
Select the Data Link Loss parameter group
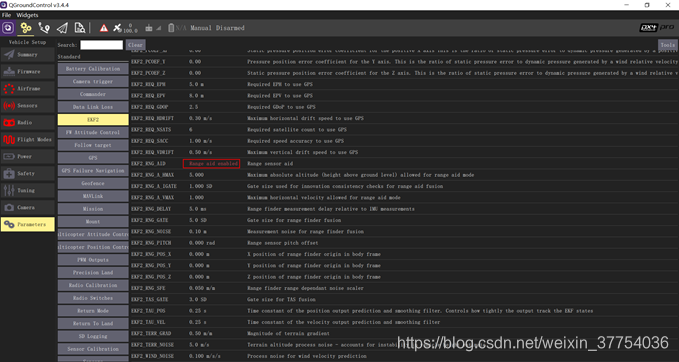point(93,107)
